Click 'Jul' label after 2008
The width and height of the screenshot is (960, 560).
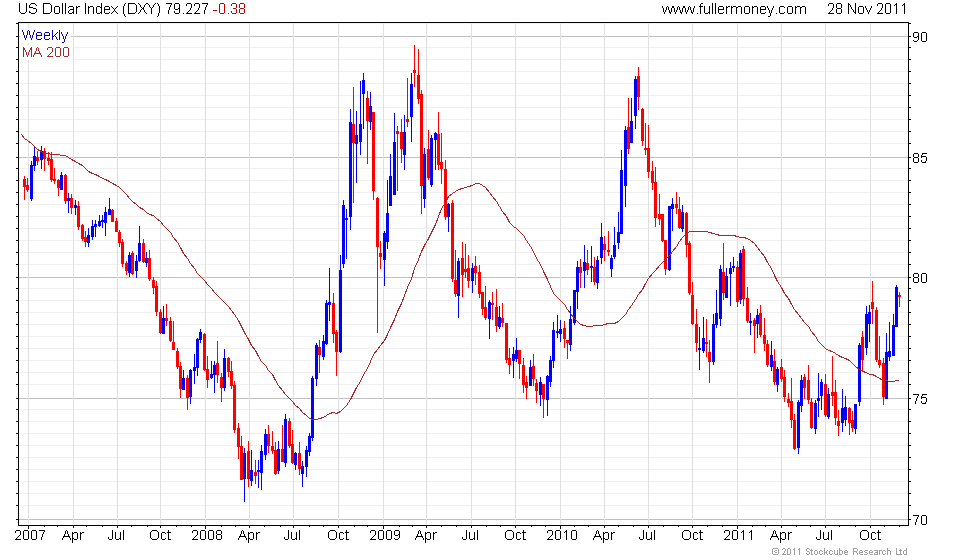[293, 536]
